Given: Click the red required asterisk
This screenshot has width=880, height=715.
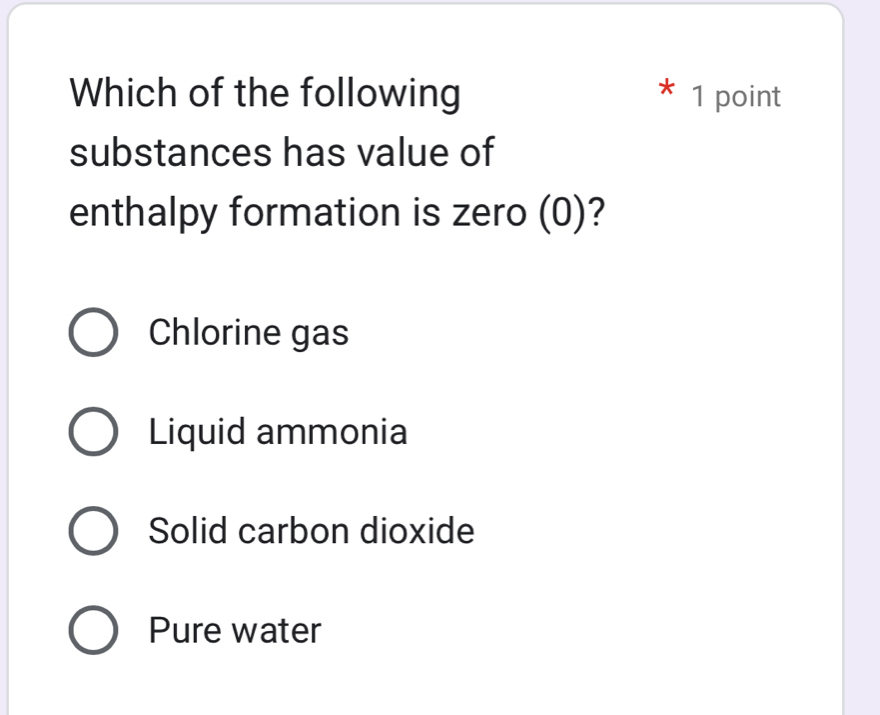Looking at the screenshot, I should tap(664, 92).
